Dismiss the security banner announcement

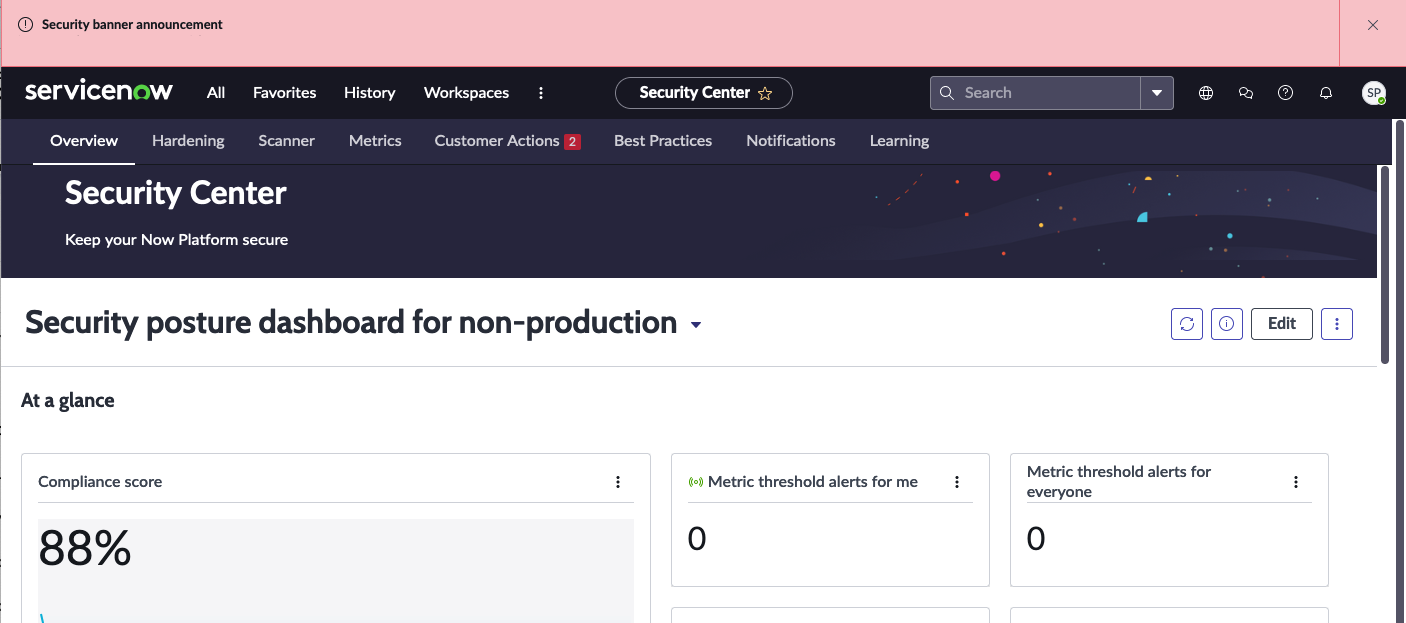(1373, 25)
